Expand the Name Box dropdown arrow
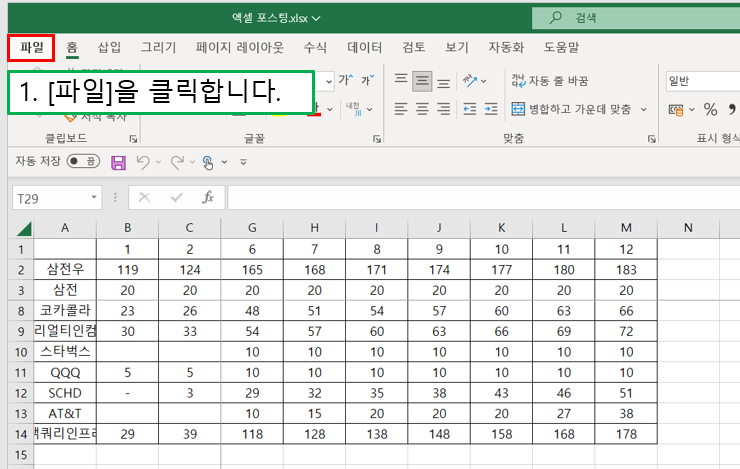This screenshot has width=740, height=469. tap(94, 198)
